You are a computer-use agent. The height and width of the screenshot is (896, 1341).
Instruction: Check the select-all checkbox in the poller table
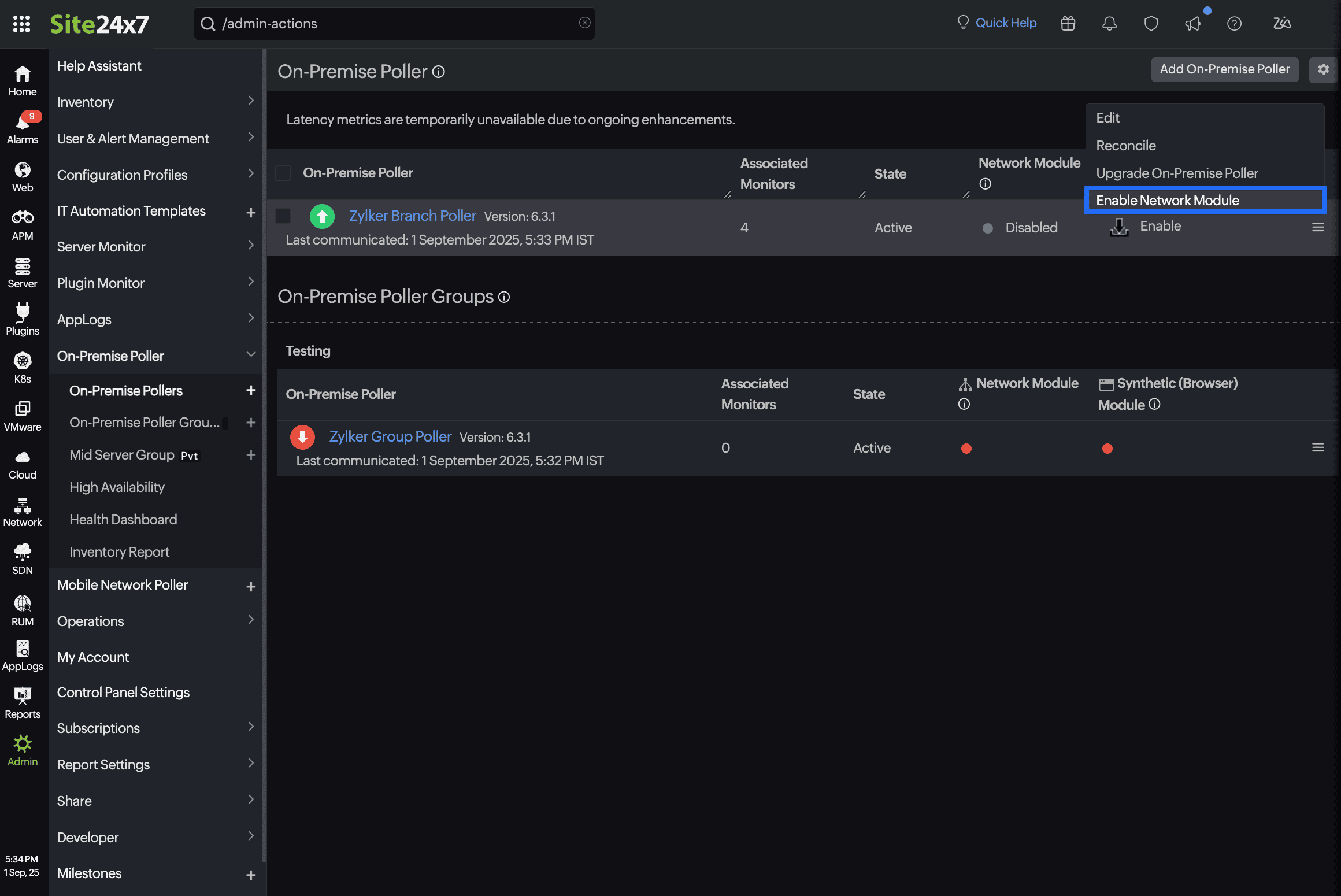(x=283, y=172)
